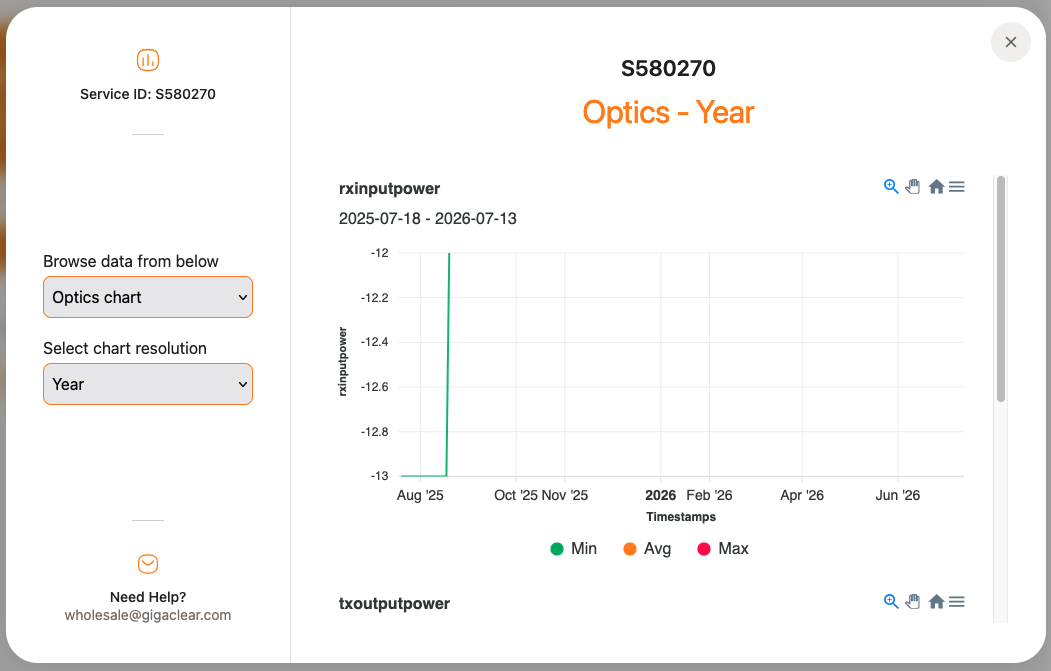Click the orange bar chart icon above Service ID

pos(147,60)
